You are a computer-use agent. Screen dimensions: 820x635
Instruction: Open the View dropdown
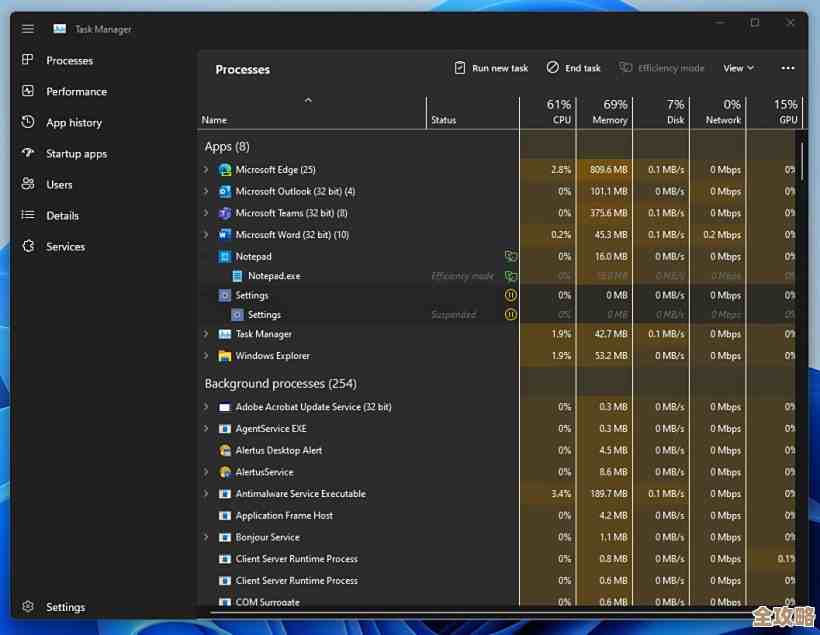pos(738,67)
